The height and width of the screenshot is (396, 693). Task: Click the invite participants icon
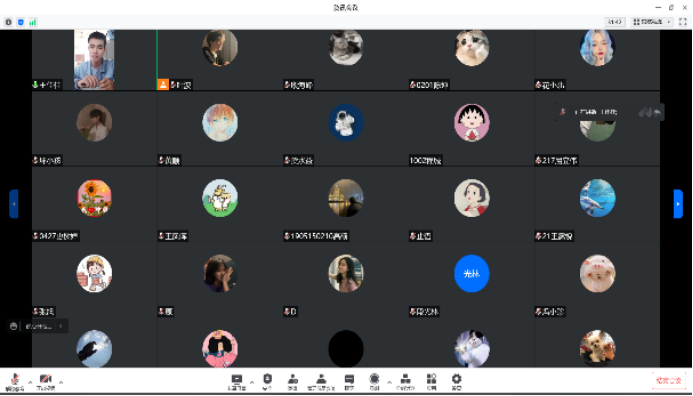pyautogui.click(x=293, y=382)
